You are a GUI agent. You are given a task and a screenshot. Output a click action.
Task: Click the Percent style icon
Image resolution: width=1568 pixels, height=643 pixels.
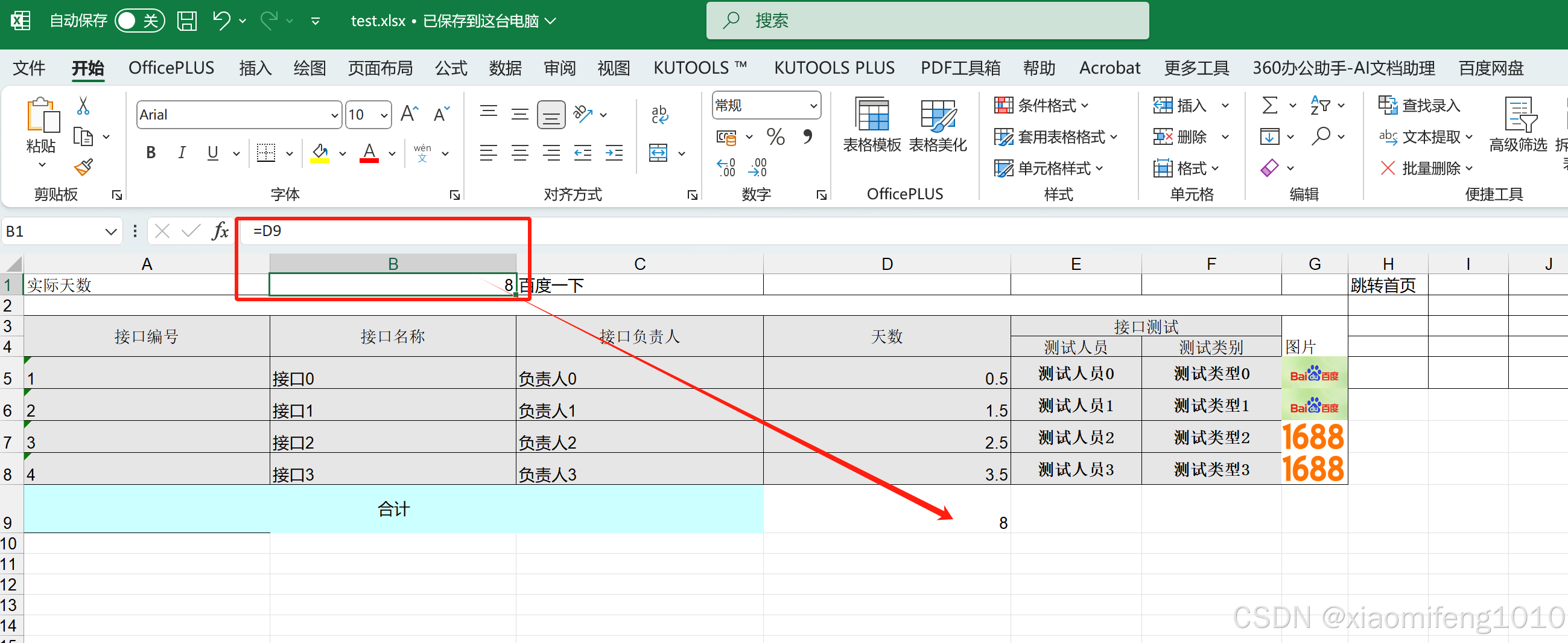pyautogui.click(x=775, y=136)
